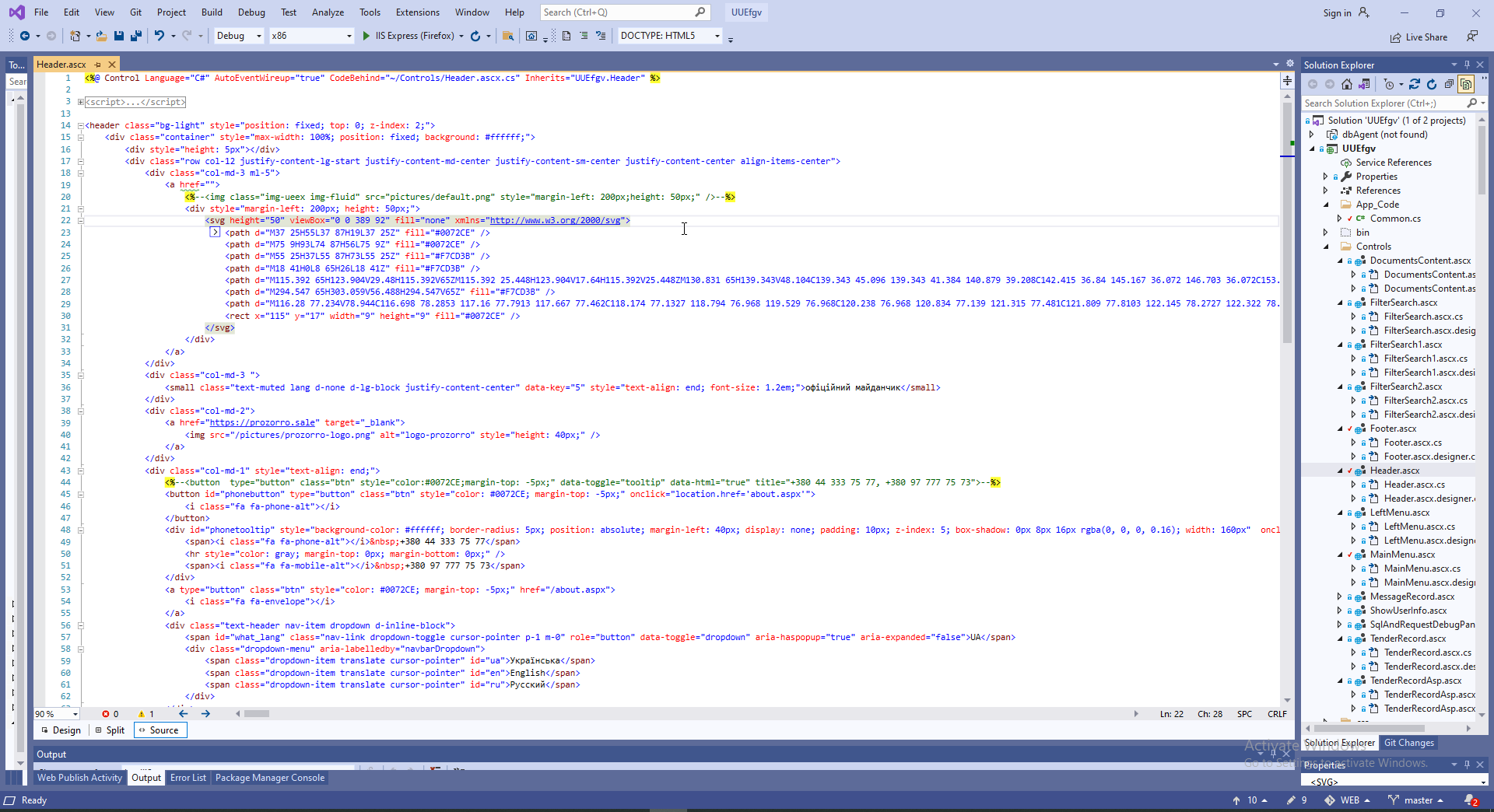This screenshot has height=812, width=1494.
Task: Start a Live Share session
Action: click(1419, 37)
